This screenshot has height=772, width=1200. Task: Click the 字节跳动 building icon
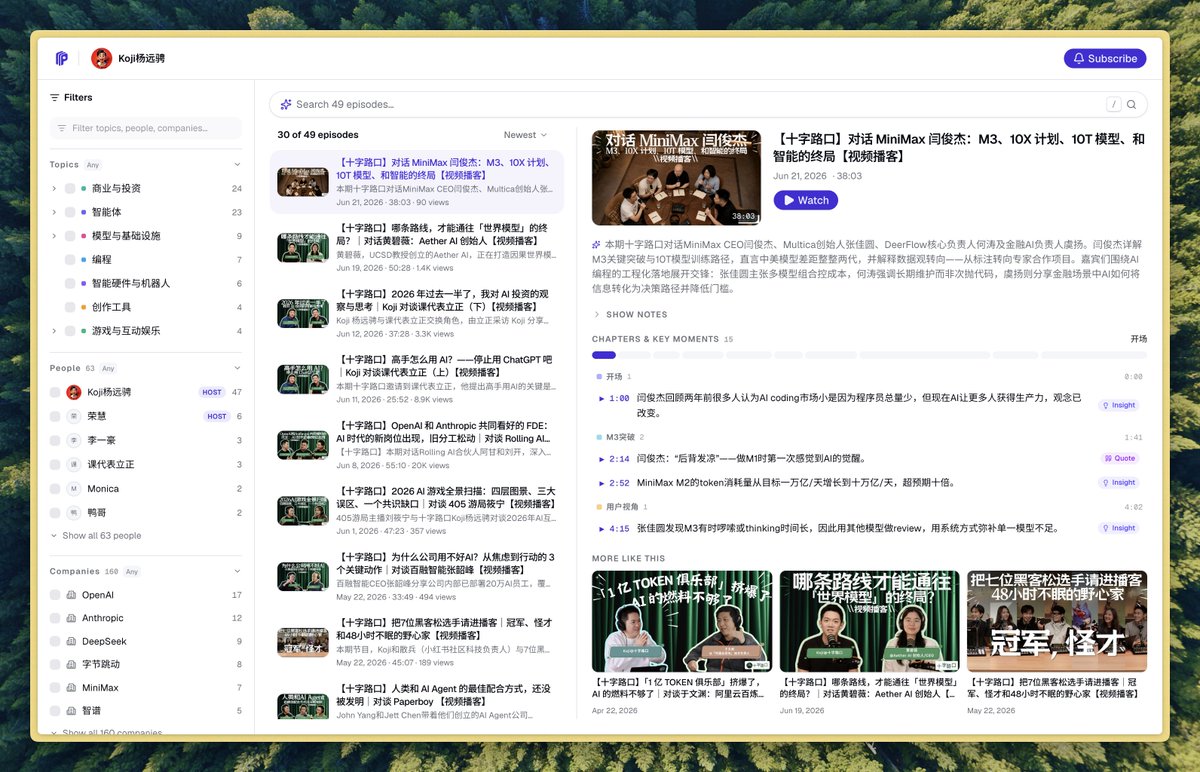(72, 664)
